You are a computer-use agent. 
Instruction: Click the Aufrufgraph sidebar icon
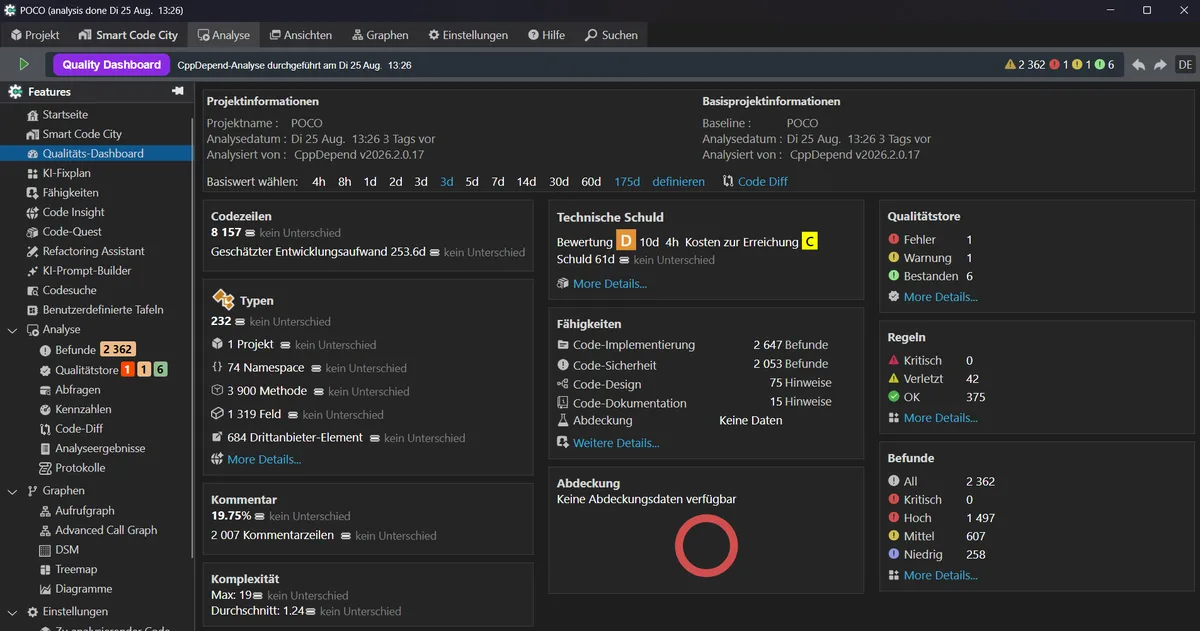coord(45,511)
